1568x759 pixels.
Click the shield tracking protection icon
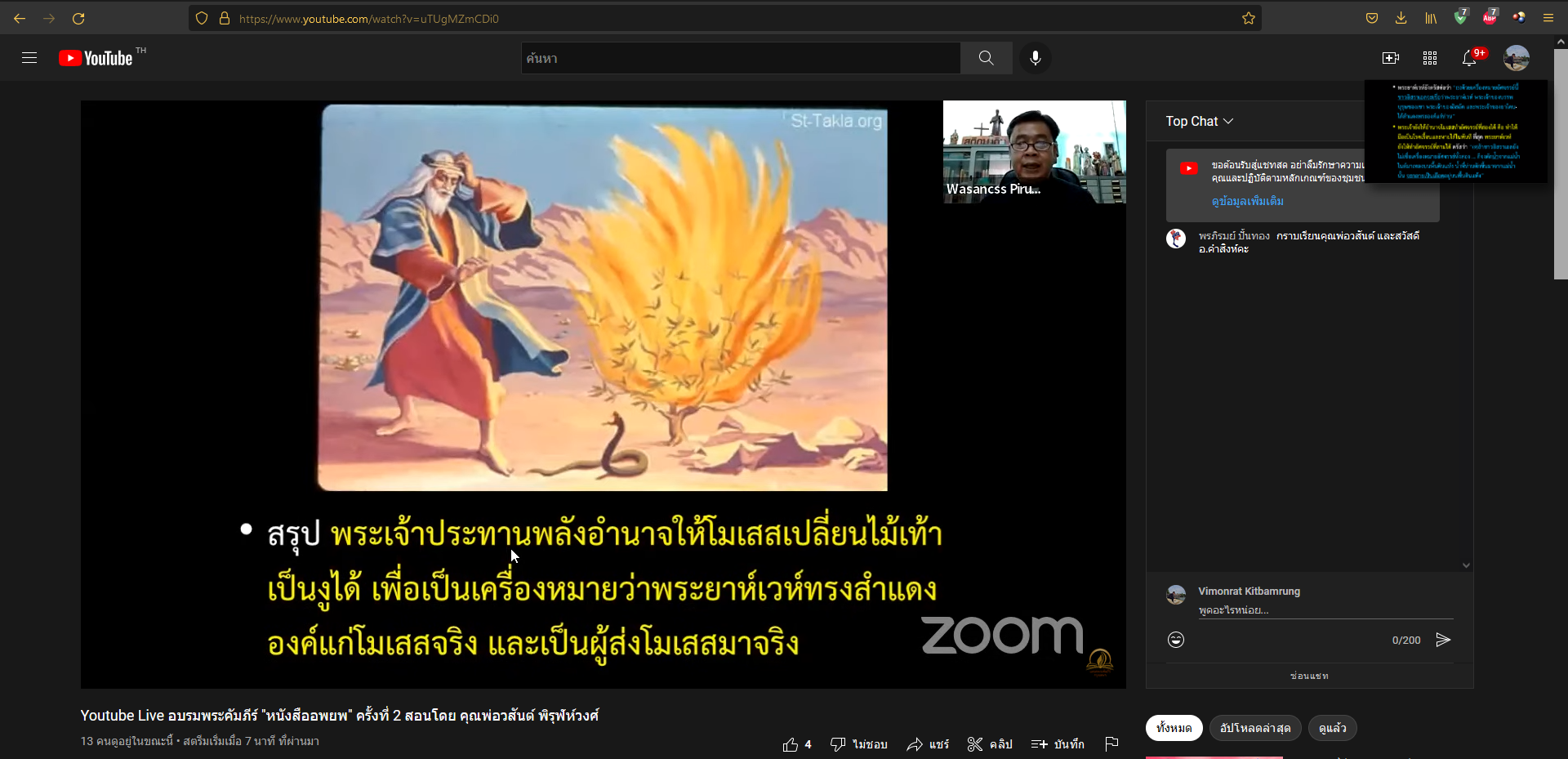point(202,18)
